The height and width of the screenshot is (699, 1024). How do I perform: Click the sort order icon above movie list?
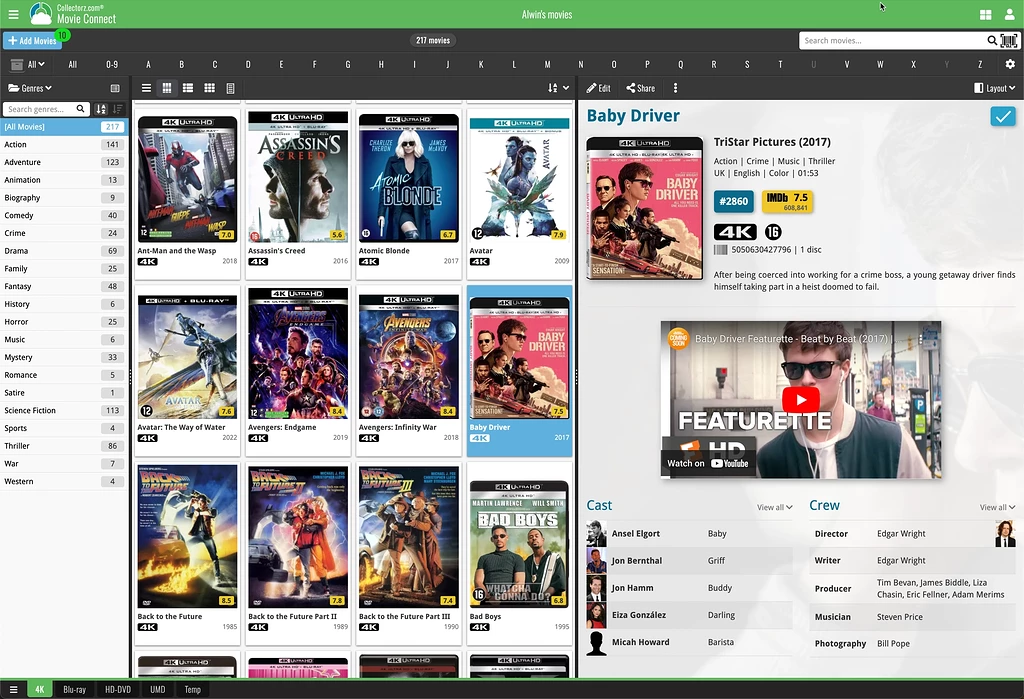pyautogui.click(x=553, y=88)
